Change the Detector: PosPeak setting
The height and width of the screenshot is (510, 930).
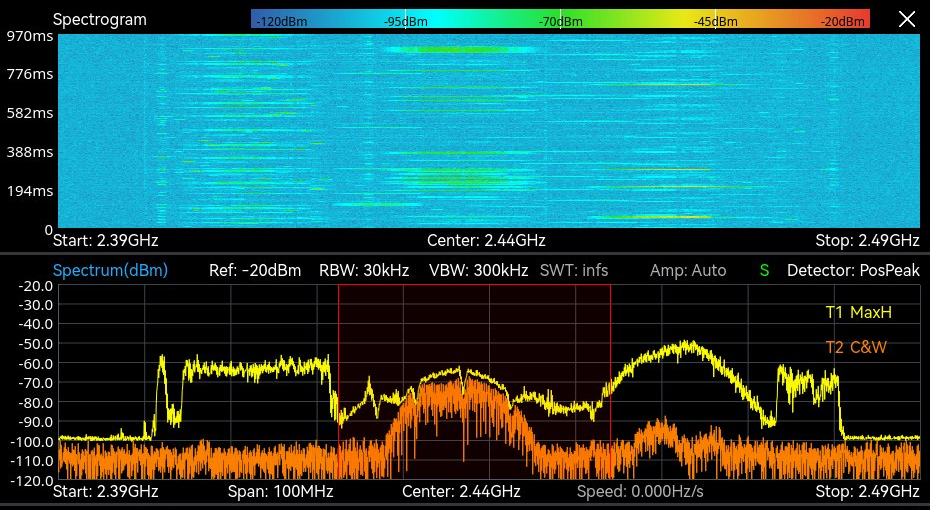[x=853, y=270]
